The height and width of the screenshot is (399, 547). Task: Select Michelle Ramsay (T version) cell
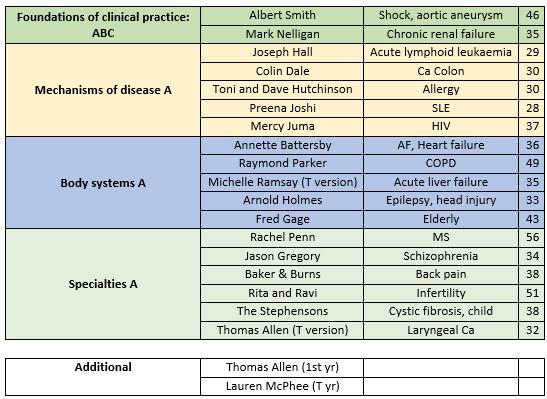[x=282, y=182]
